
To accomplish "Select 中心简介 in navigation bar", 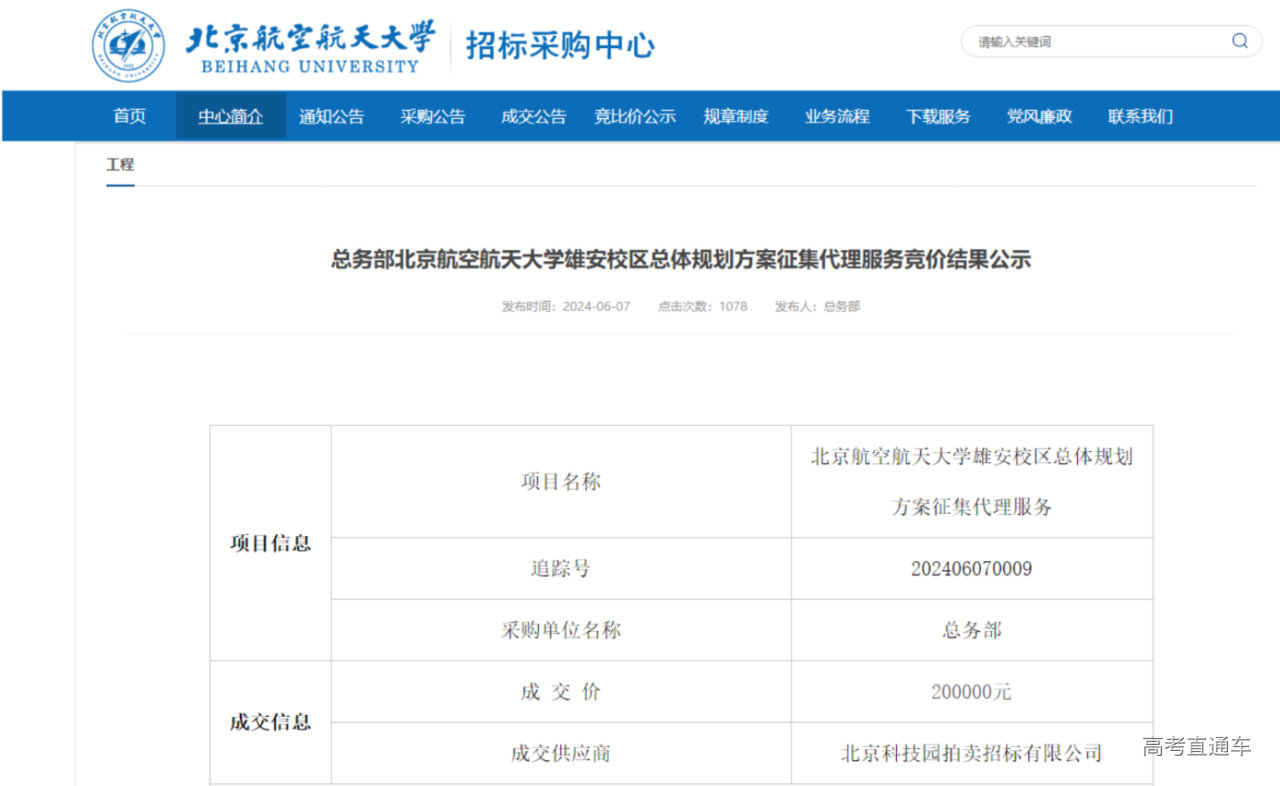I will click(x=230, y=116).
